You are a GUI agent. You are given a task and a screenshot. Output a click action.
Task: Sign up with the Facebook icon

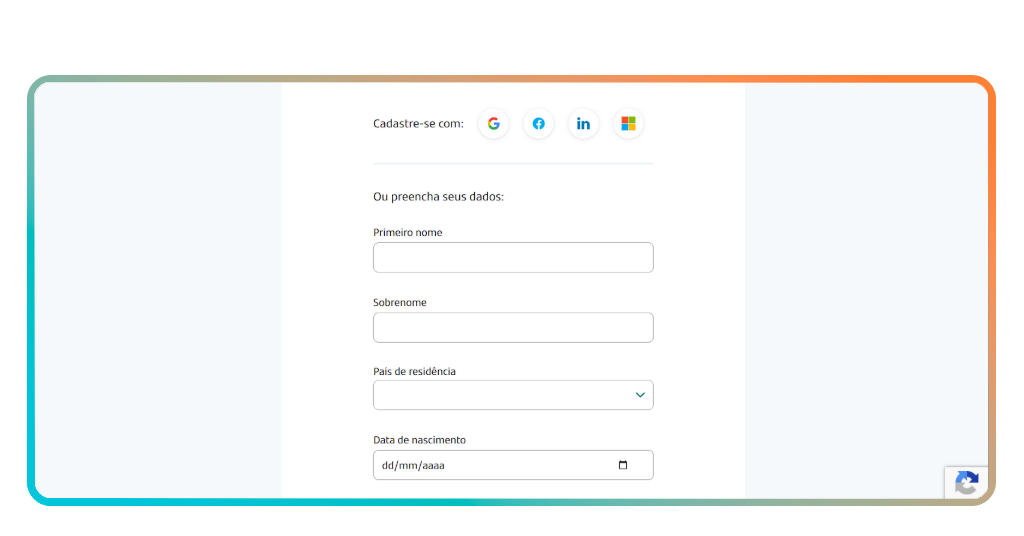point(539,123)
